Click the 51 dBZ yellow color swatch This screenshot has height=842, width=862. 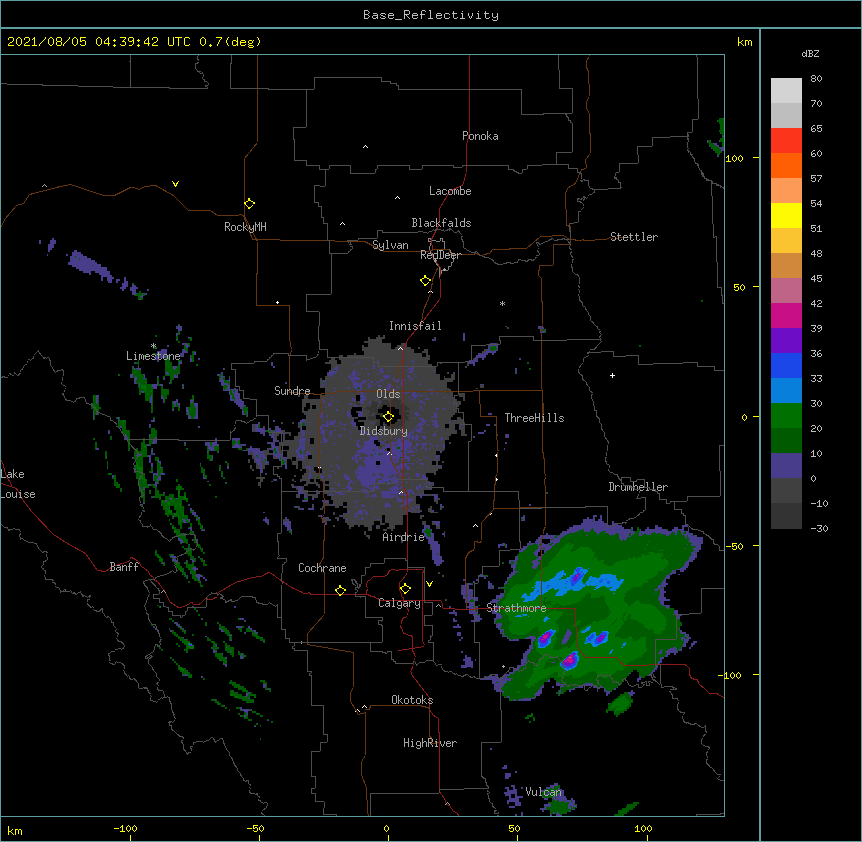coord(786,215)
